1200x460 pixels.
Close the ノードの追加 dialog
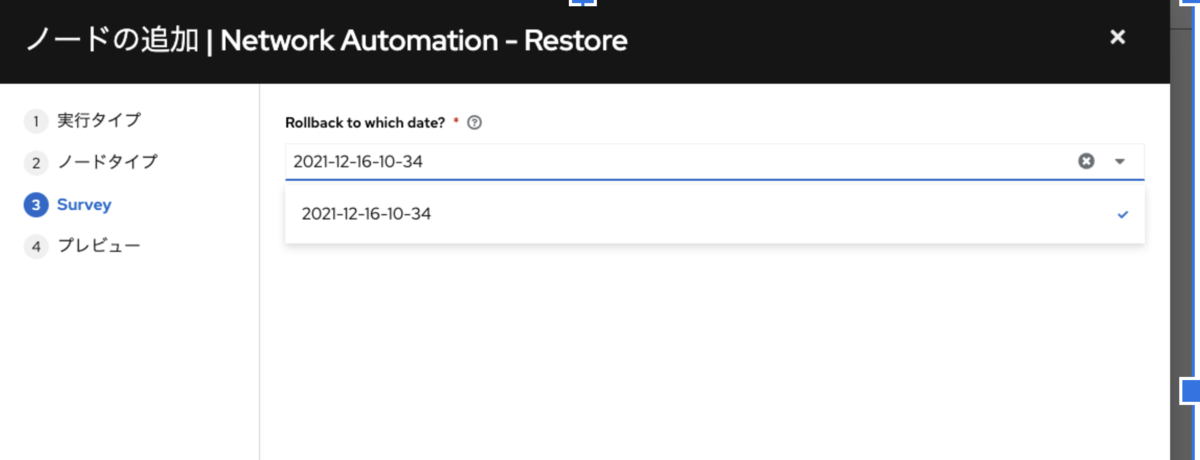(x=1118, y=37)
